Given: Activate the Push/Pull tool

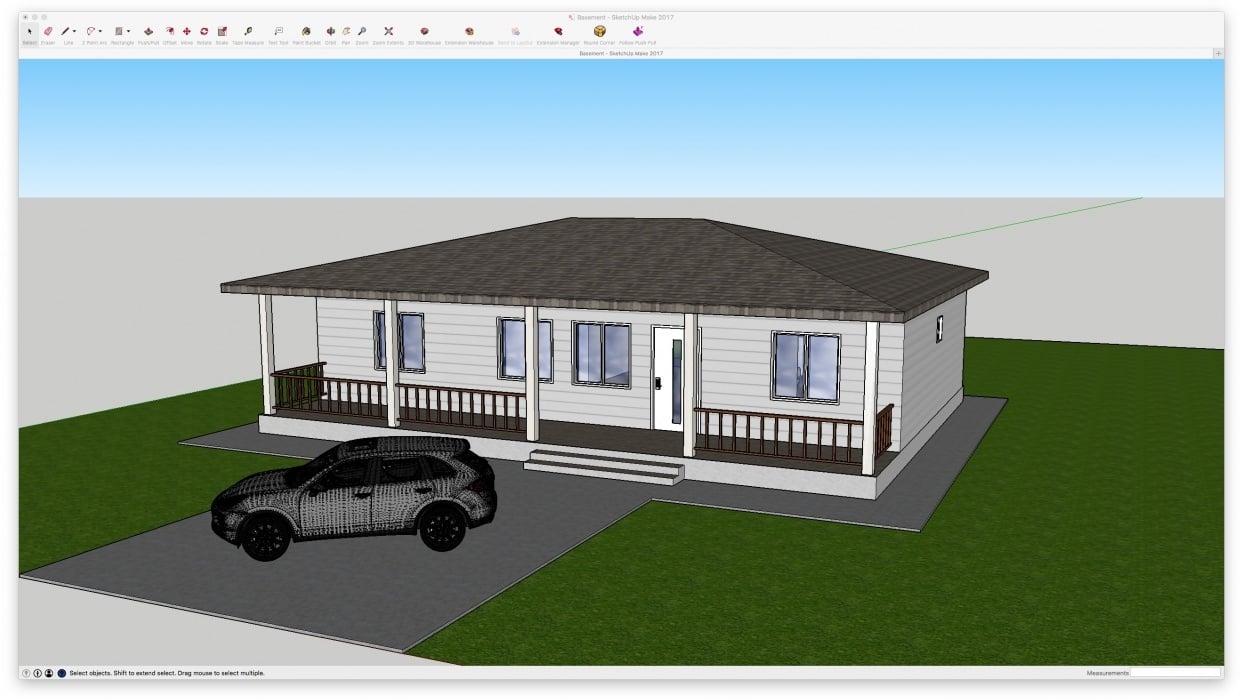Looking at the screenshot, I should tap(149, 32).
